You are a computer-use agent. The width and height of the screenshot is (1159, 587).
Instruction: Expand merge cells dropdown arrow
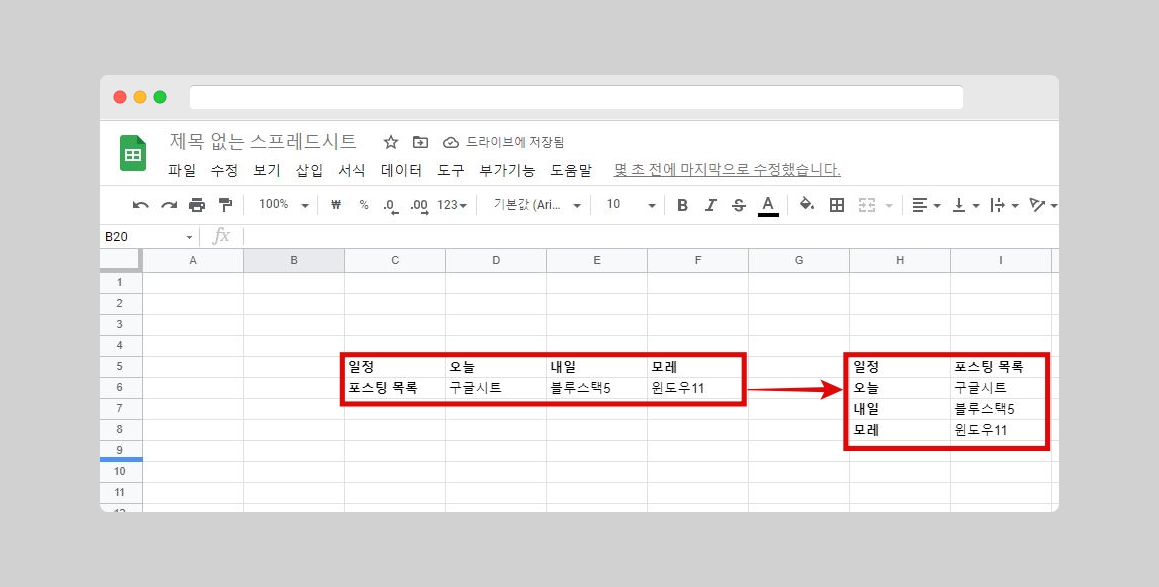coord(889,206)
